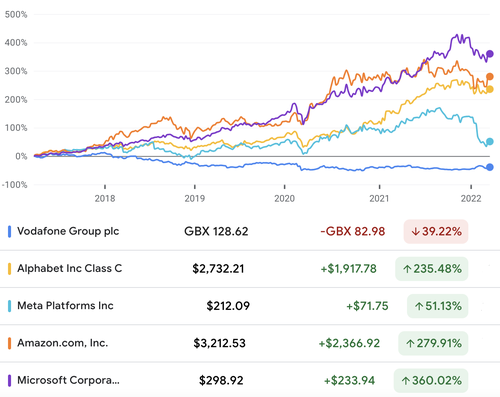Click the change value -GBX 82.98
This screenshot has width=500, height=397.
(353, 231)
